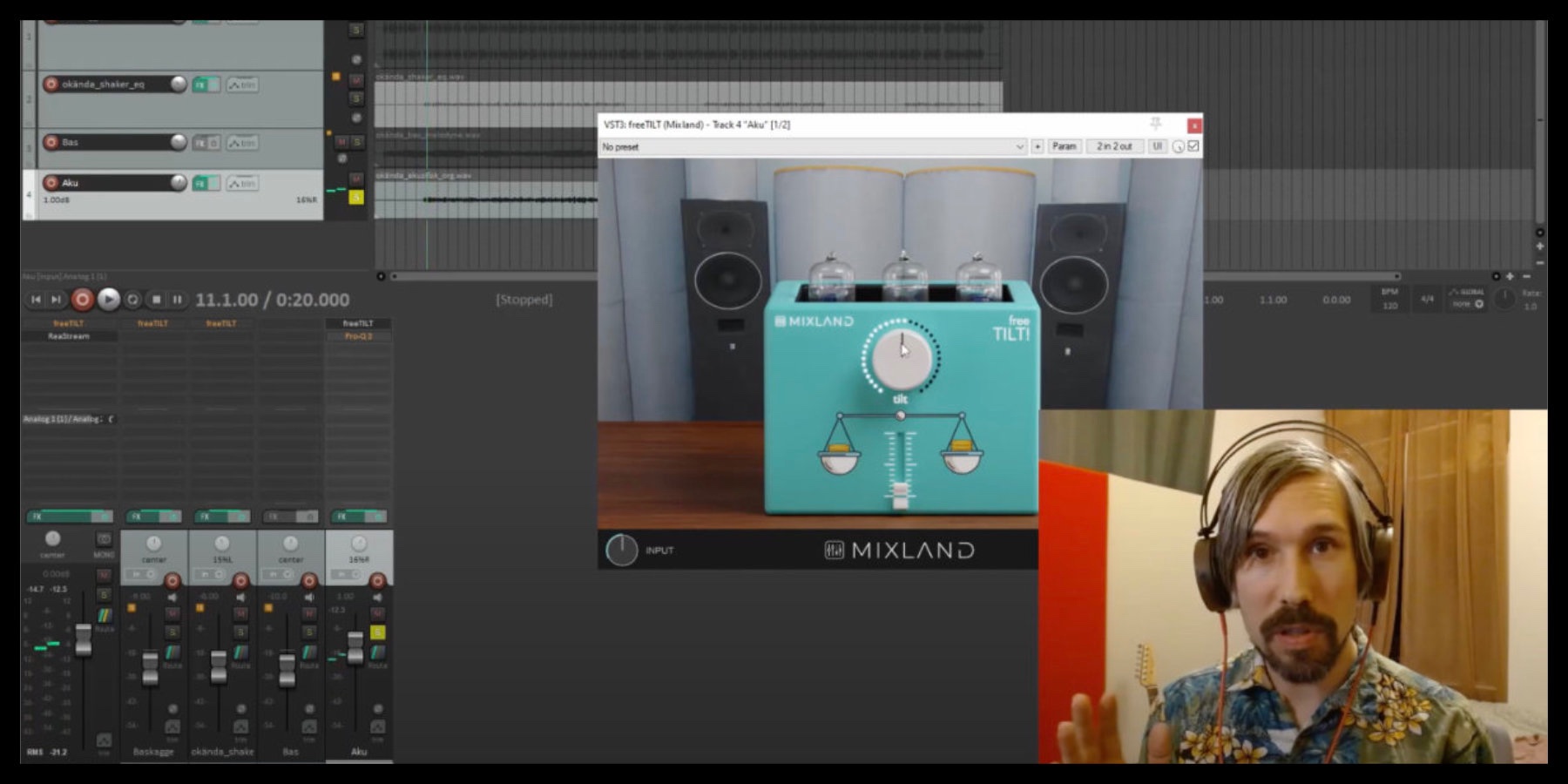Pause playback from the transport bar

pyautogui.click(x=178, y=300)
